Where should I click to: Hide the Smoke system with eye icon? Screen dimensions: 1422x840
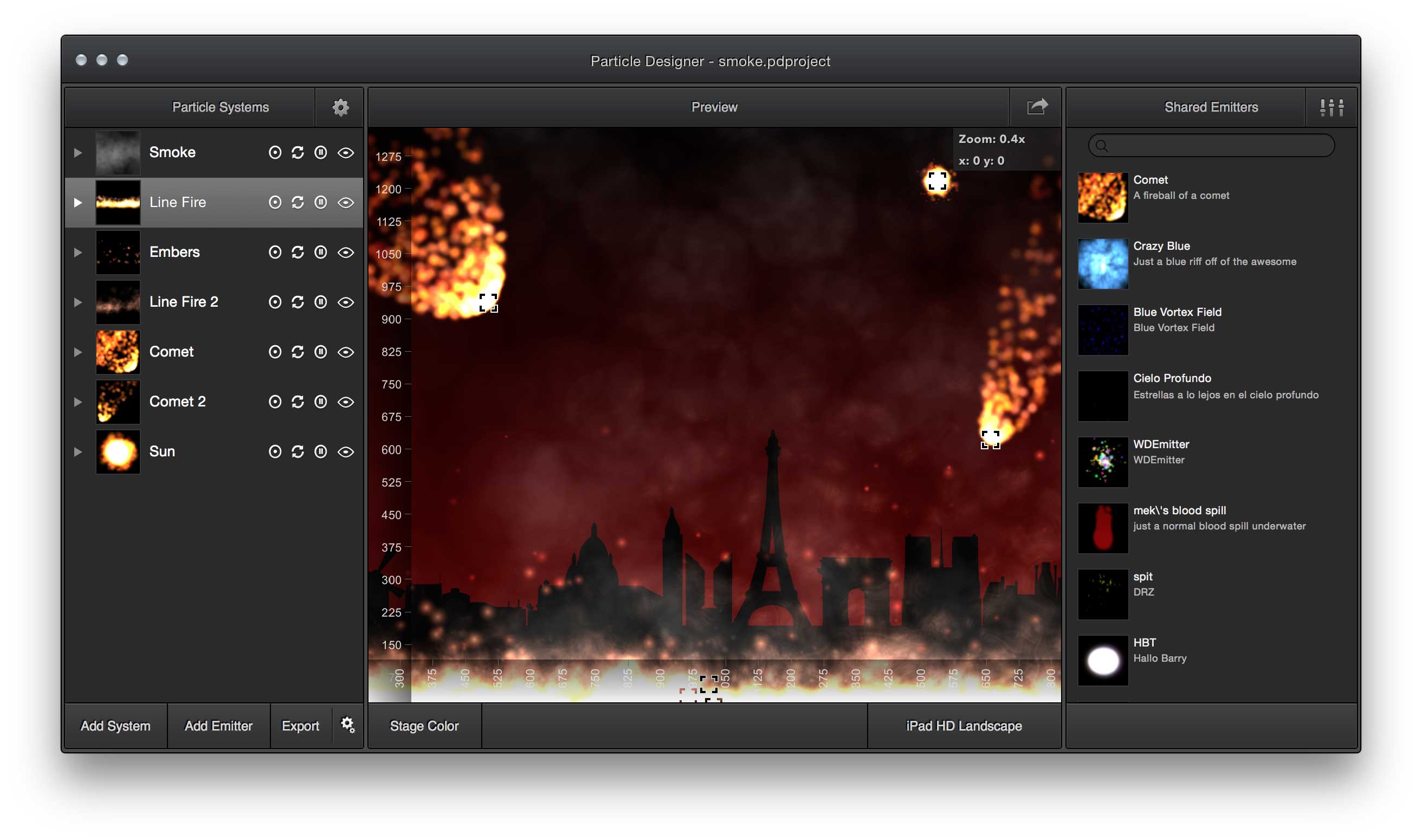tap(346, 152)
